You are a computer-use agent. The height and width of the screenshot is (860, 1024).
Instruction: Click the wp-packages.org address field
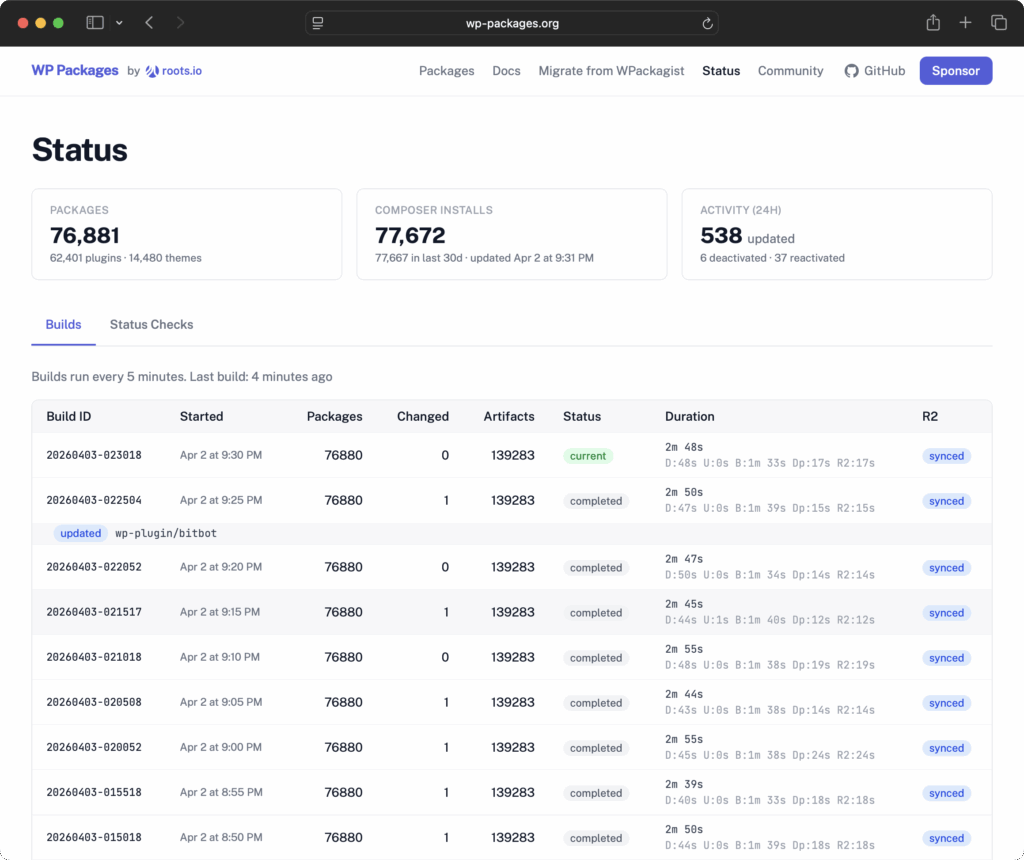pos(512,23)
